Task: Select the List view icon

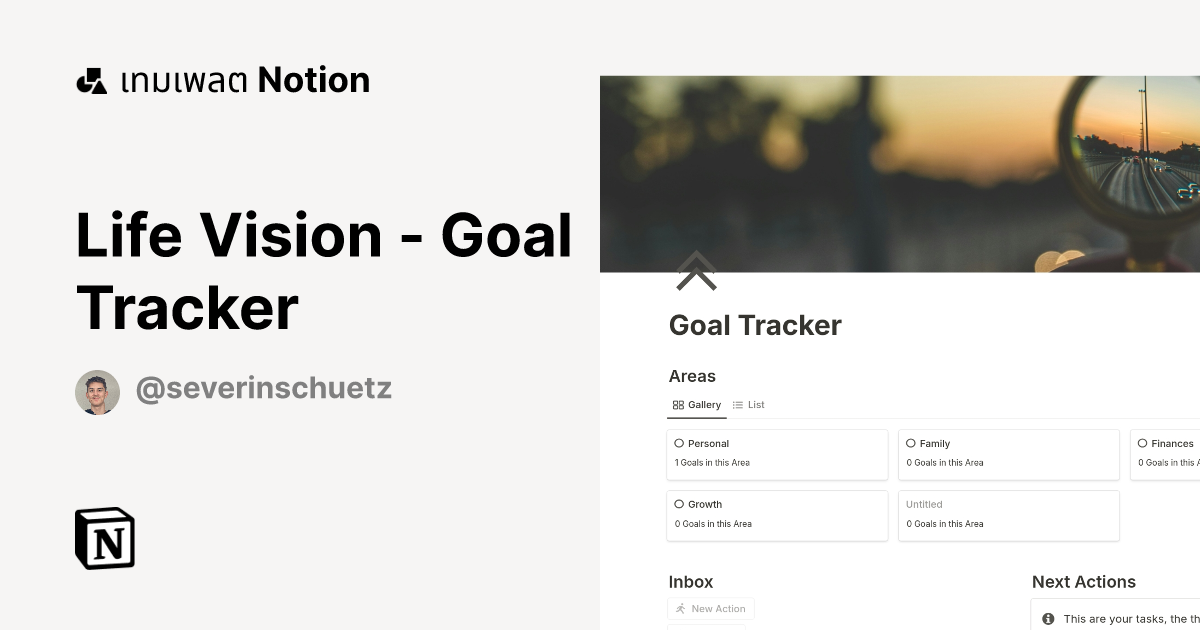Action: pyautogui.click(x=737, y=404)
